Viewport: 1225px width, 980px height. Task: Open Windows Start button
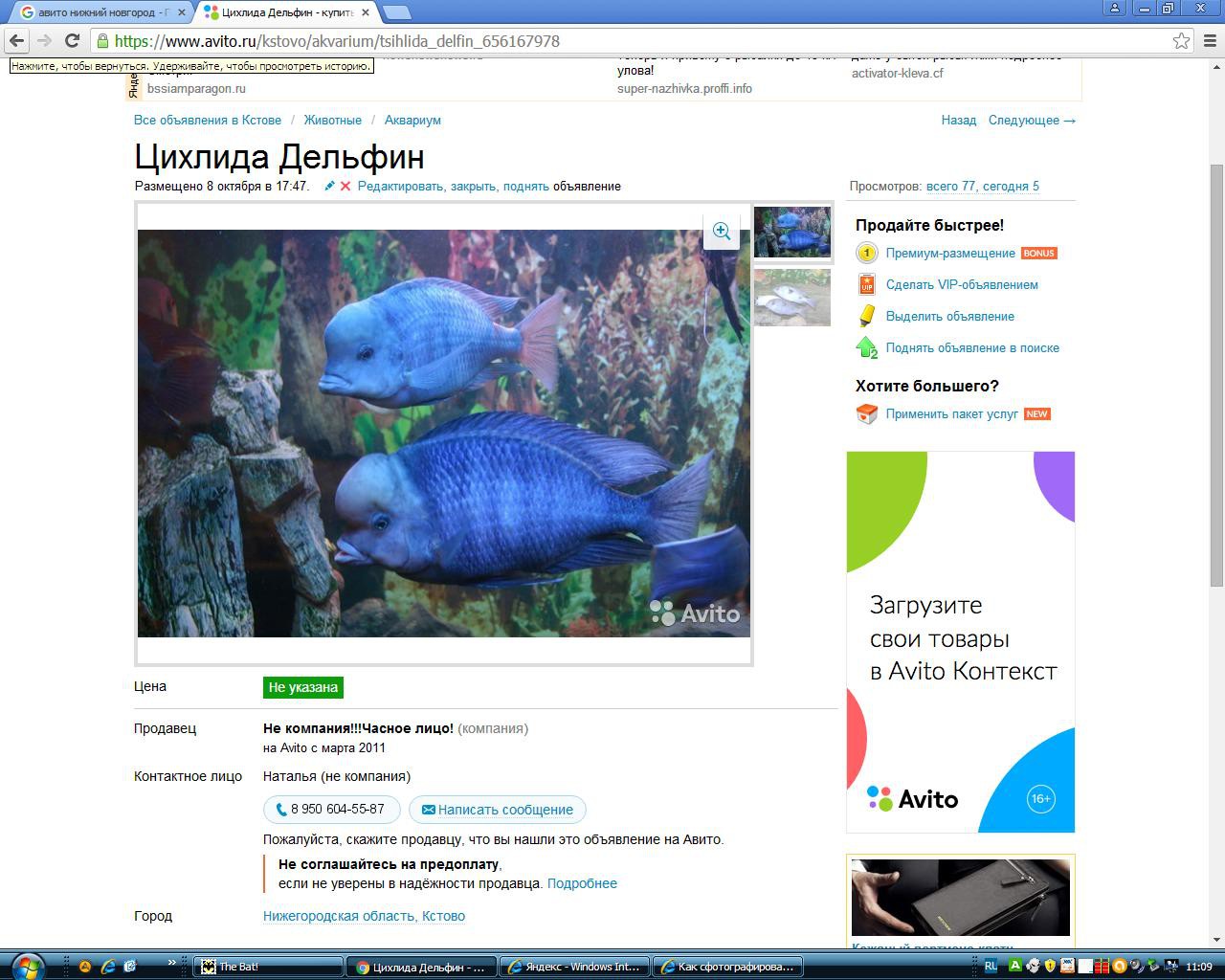pos(27,965)
